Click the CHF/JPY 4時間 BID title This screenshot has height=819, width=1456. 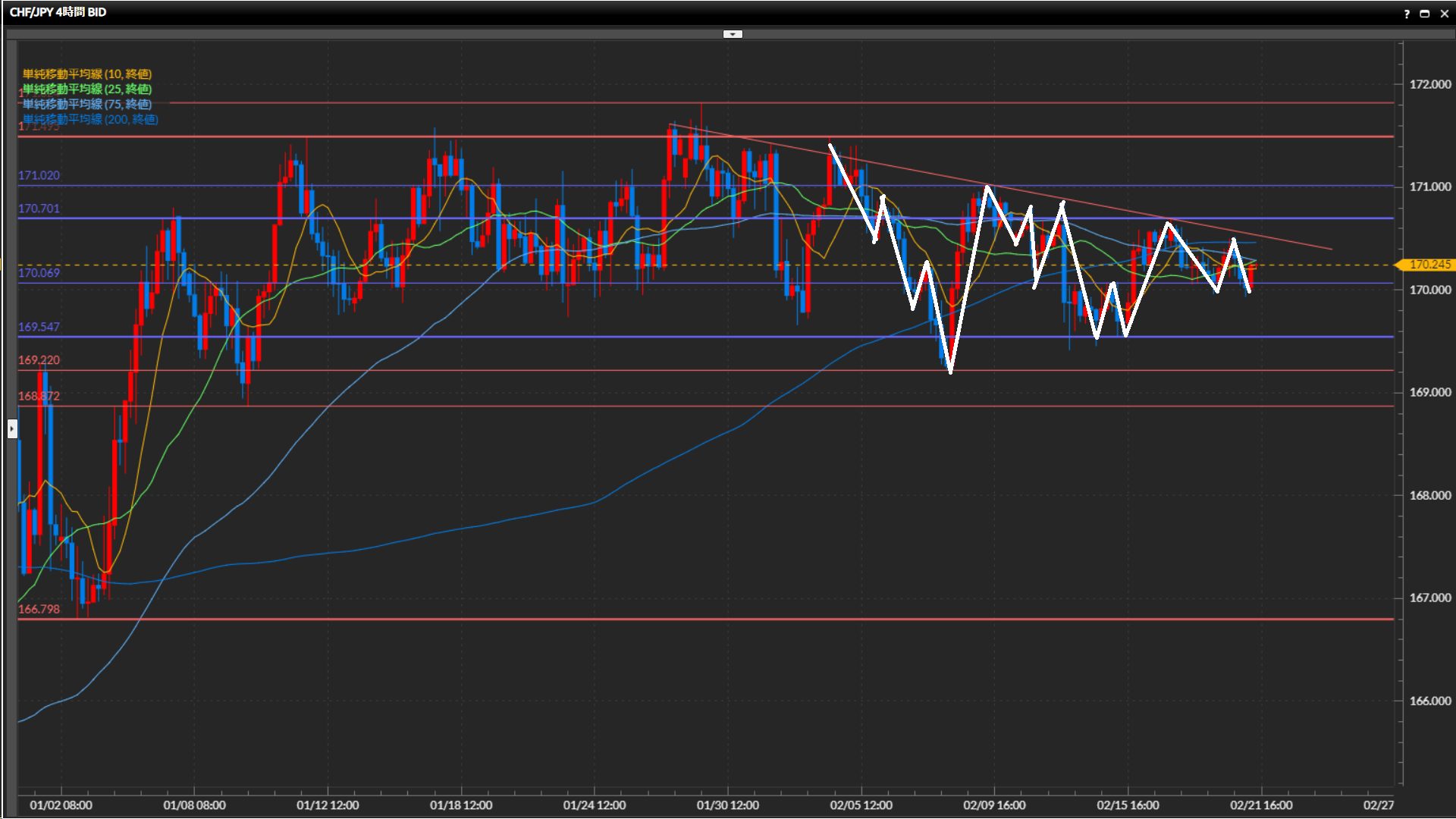click(x=58, y=12)
